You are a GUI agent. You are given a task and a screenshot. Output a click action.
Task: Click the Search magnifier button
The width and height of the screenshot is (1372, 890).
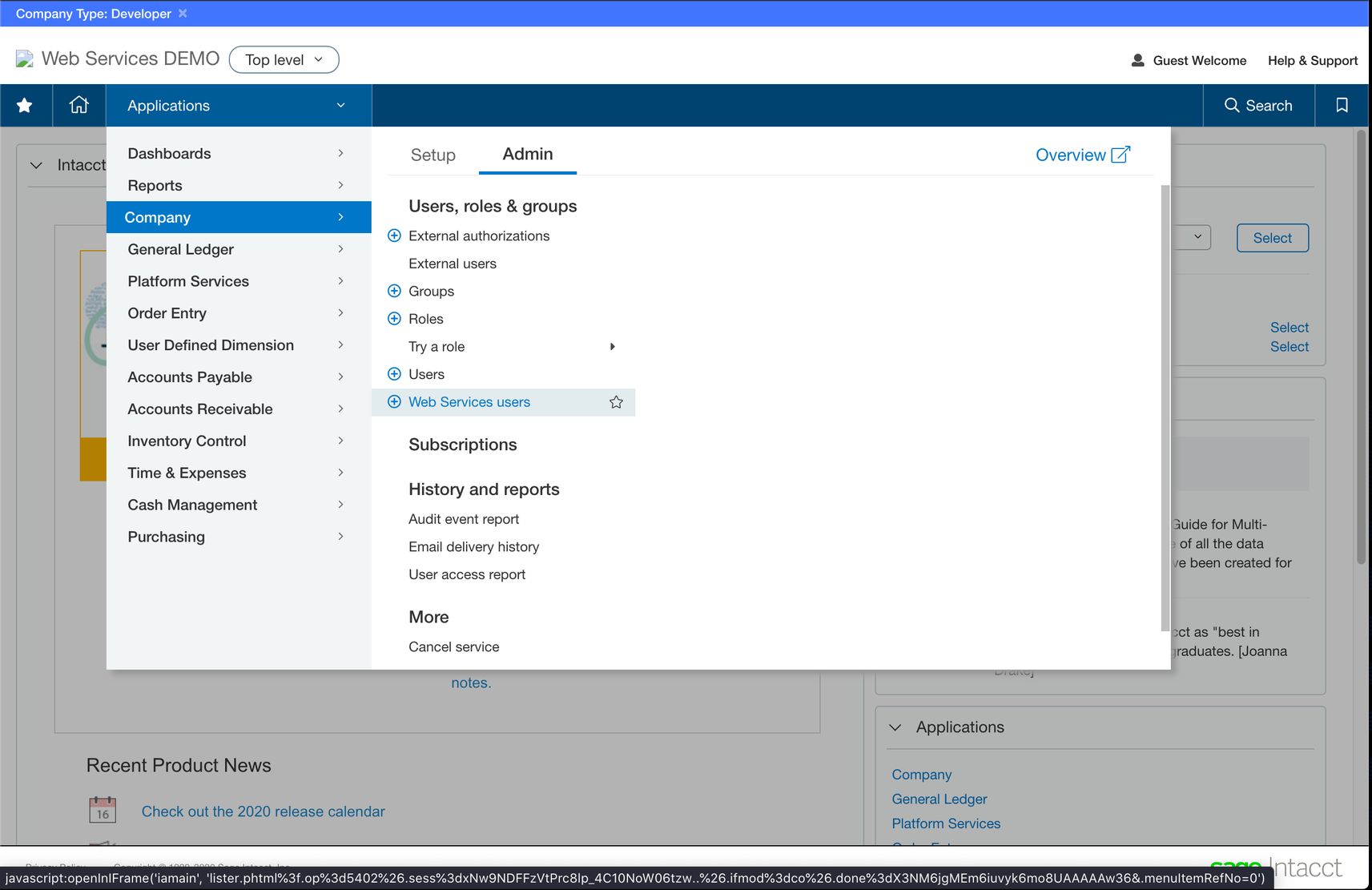click(1258, 105)
